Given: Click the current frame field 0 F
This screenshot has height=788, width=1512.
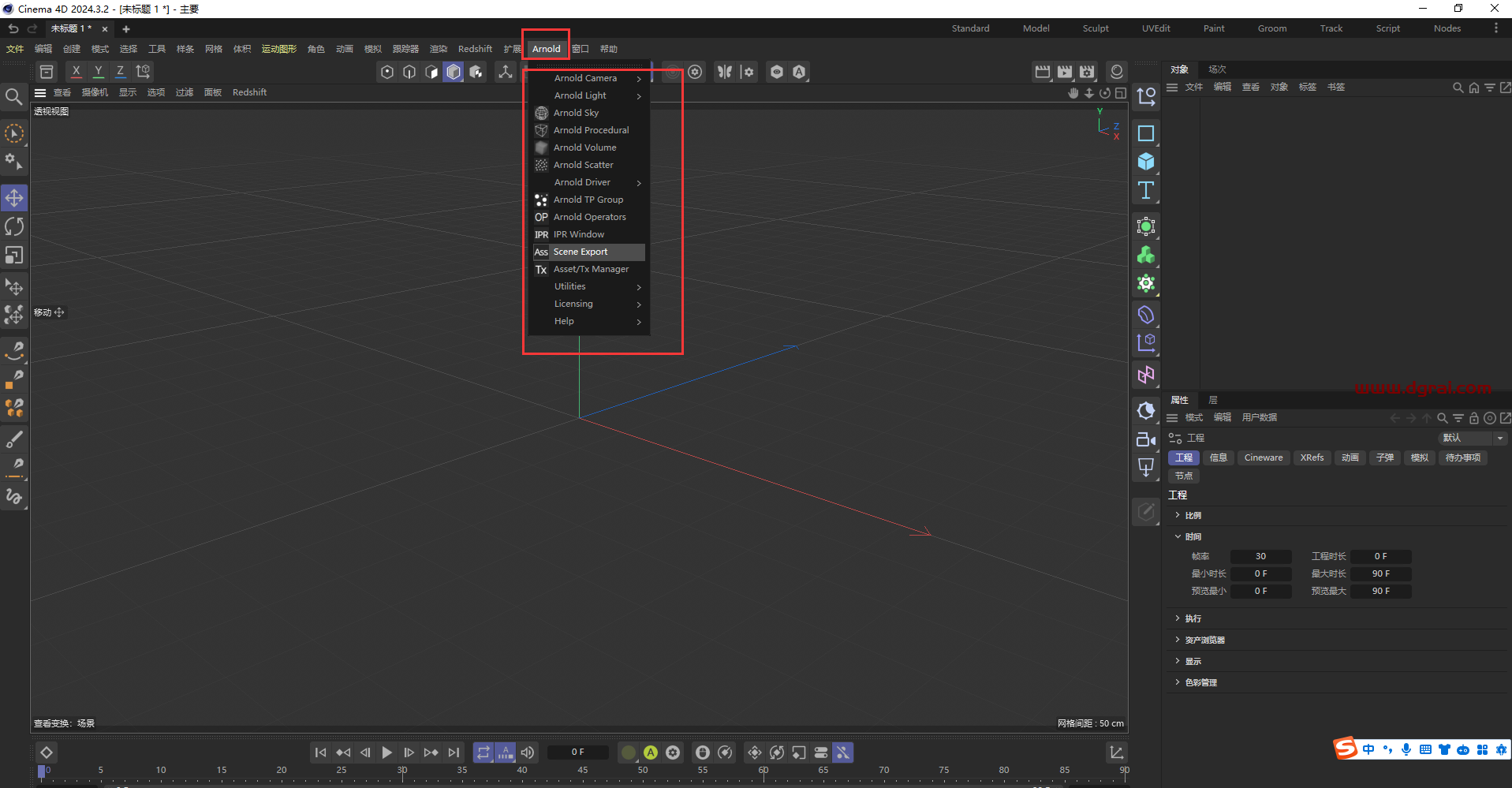Looking at the screenshot, I should 578,753.
